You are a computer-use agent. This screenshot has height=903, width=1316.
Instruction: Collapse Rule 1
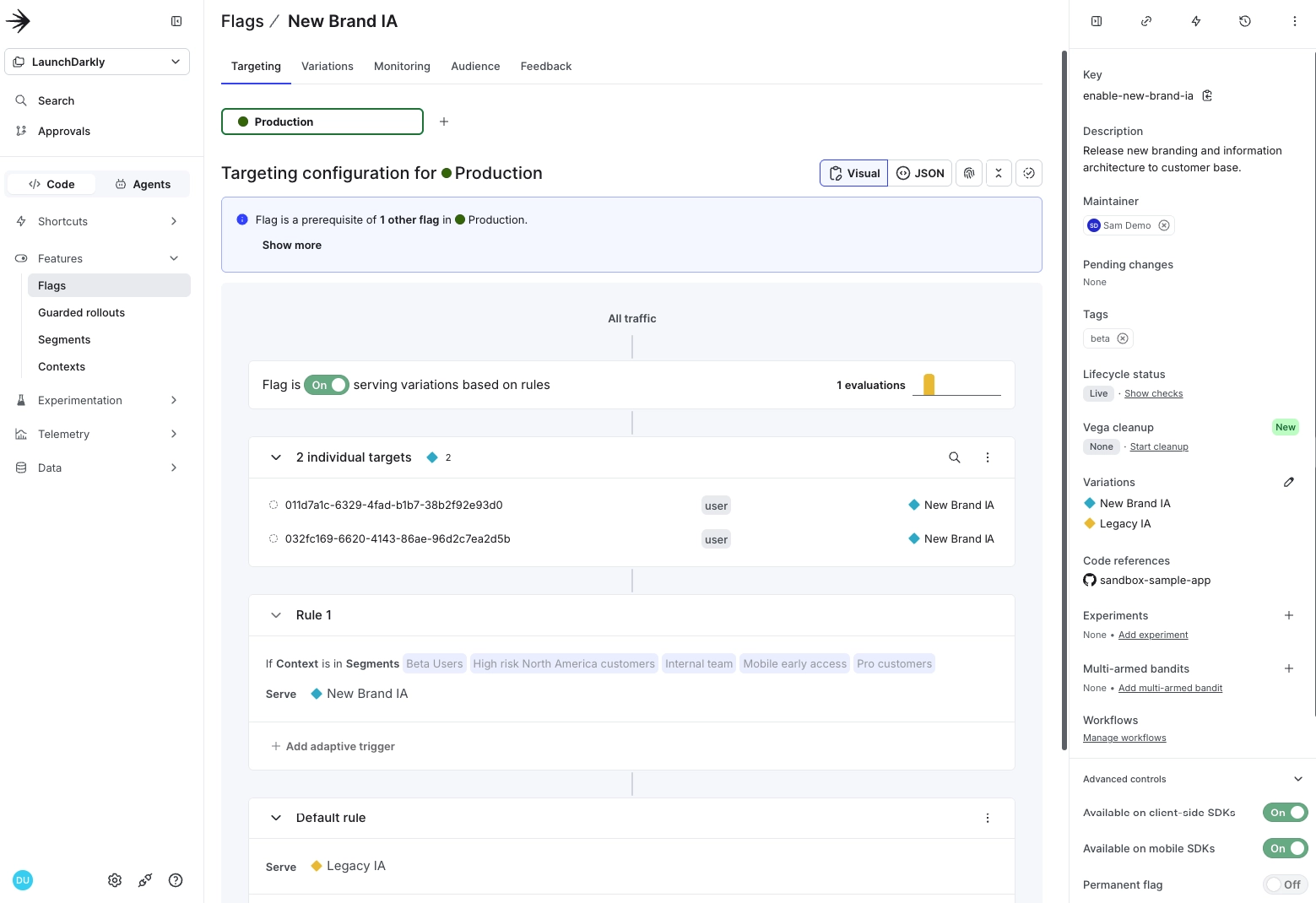[x=276, y=615]
